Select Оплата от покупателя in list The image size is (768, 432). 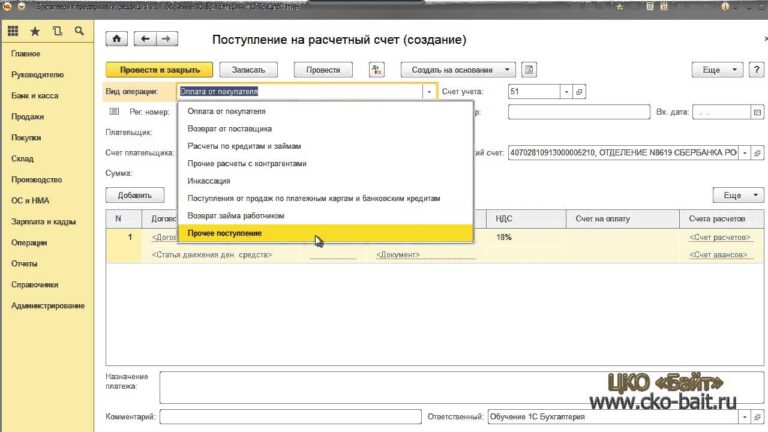[x=326, y=111]
